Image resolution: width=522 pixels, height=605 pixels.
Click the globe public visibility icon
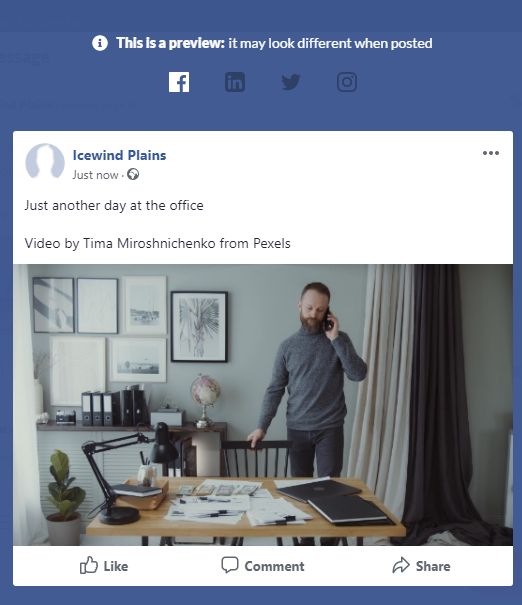tap(133, 174)
